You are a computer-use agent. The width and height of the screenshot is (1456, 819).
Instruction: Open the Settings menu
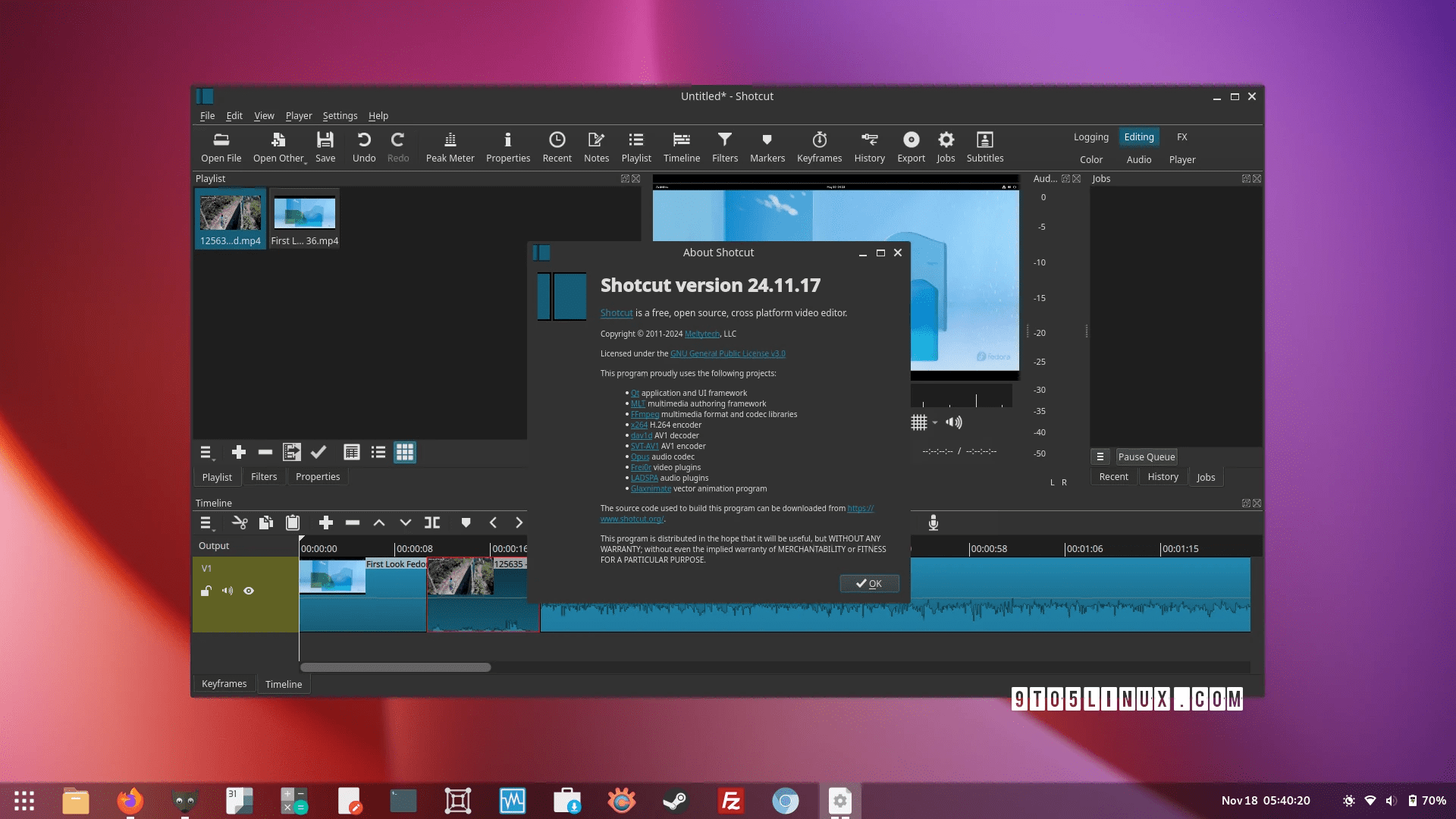(x=340, y=116)
